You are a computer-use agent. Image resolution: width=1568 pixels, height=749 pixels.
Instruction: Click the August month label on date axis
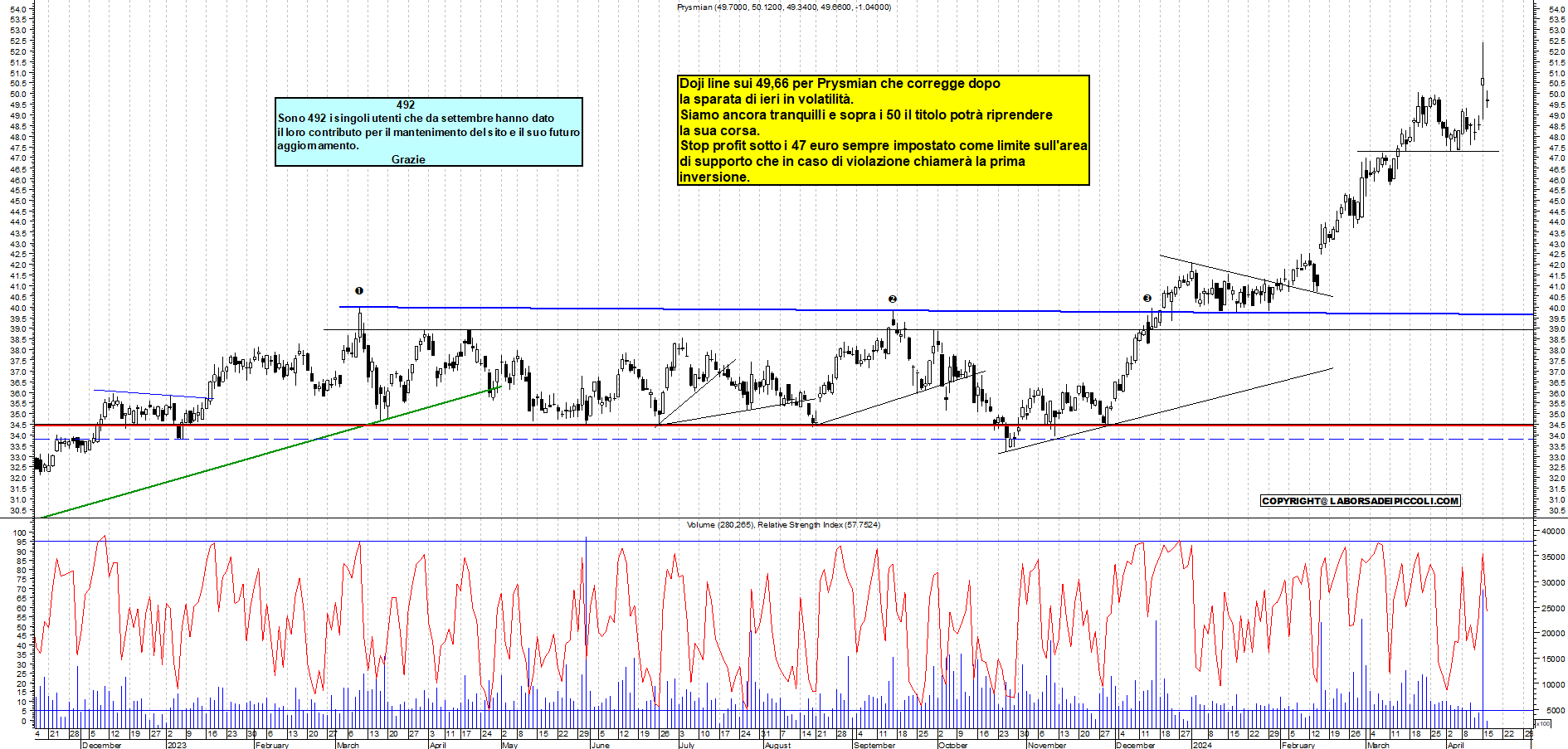coord(777,745)
